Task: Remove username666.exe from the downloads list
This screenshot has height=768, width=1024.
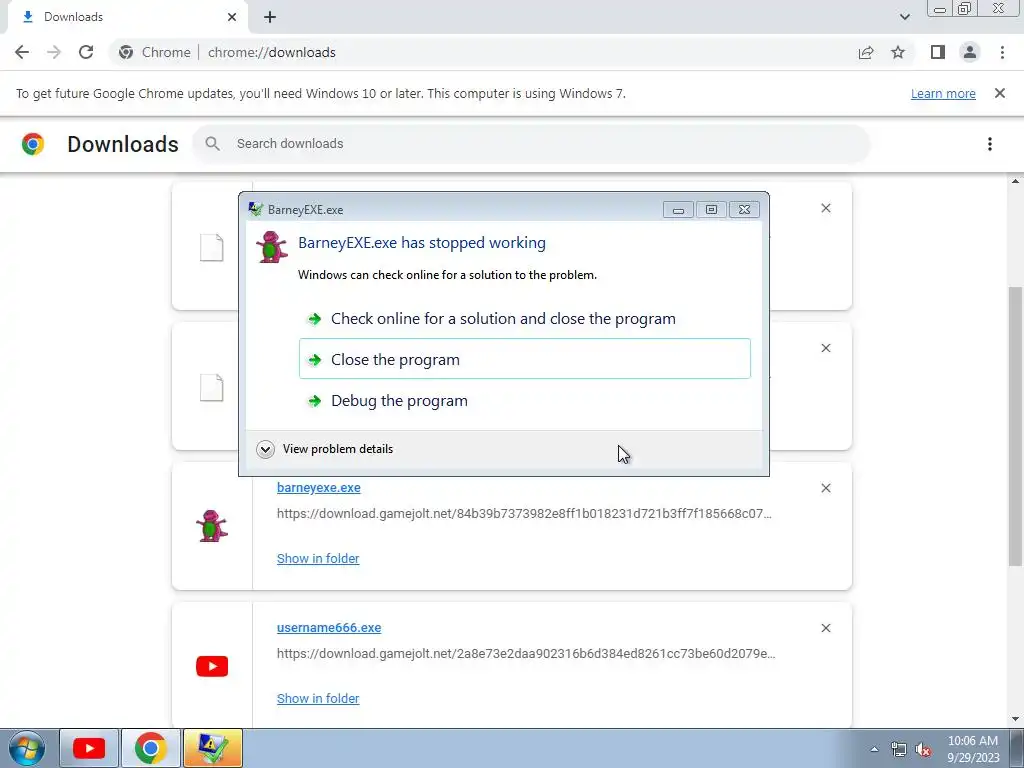Action: [825, 628]
